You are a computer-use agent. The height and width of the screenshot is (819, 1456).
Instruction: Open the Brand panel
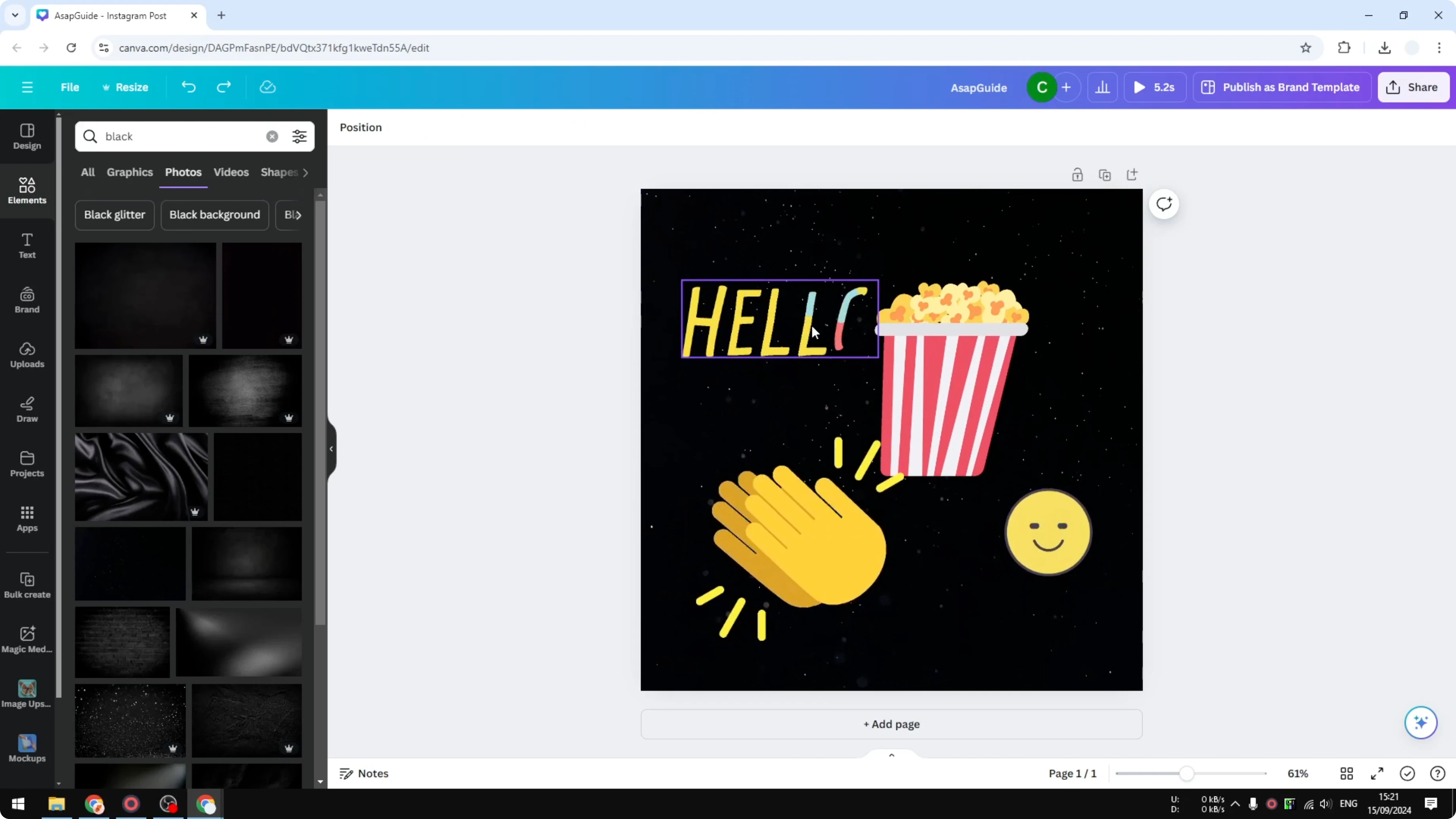(x=27, y=300)
